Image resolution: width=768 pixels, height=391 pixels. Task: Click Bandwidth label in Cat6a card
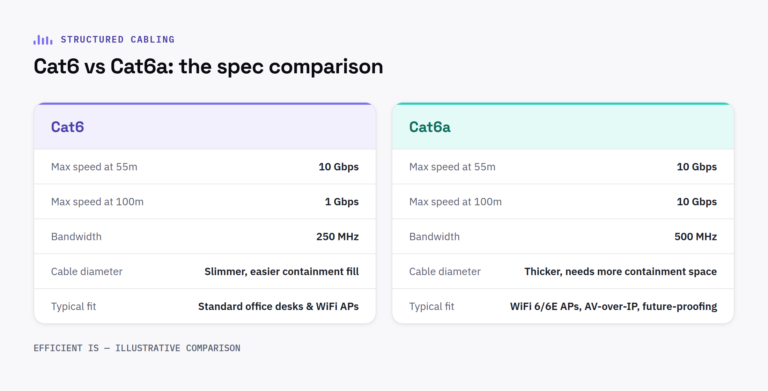tap(434, 237)
